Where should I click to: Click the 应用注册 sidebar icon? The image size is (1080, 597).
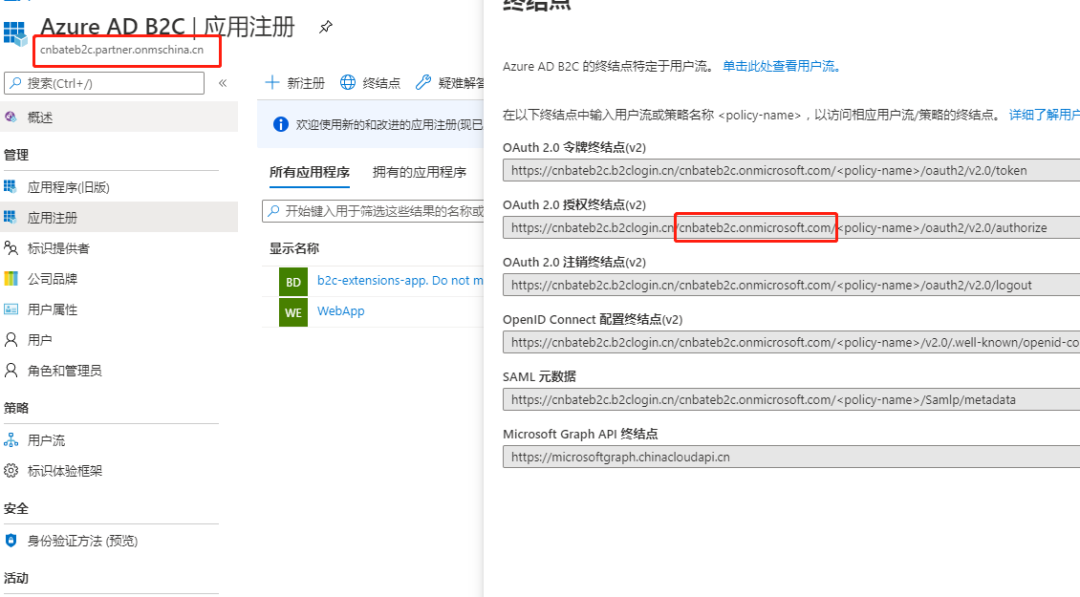click(x=10, y=218)
